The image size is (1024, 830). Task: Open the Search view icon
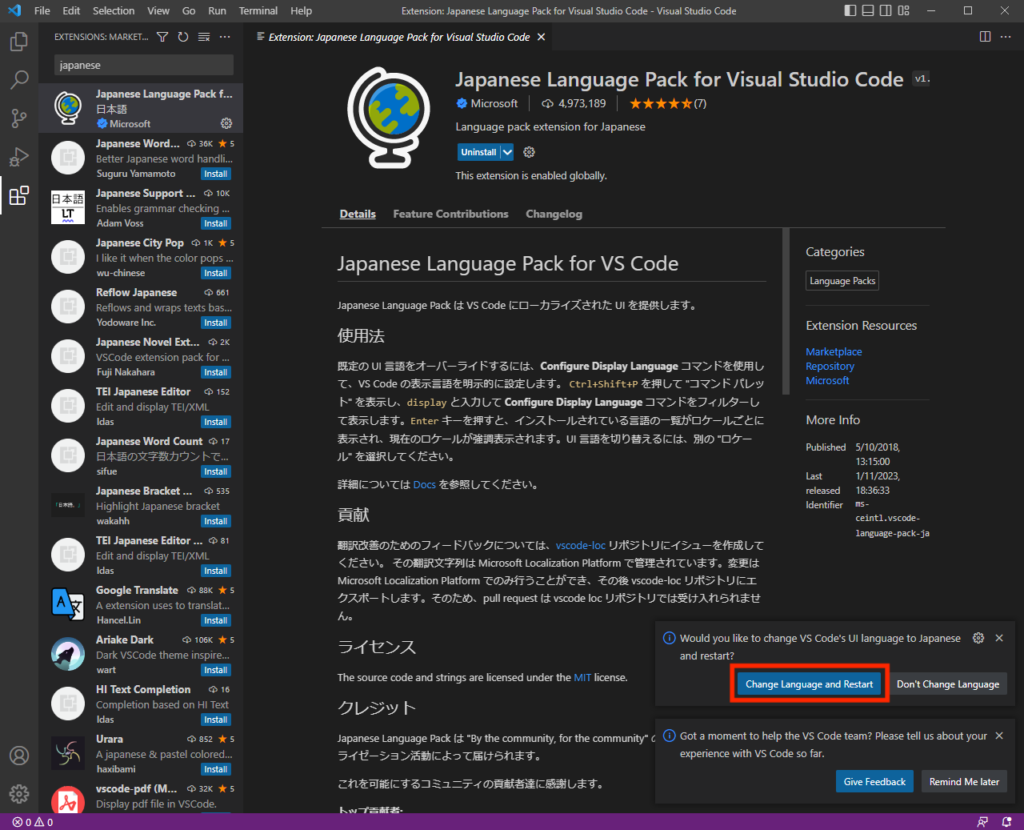18,80
